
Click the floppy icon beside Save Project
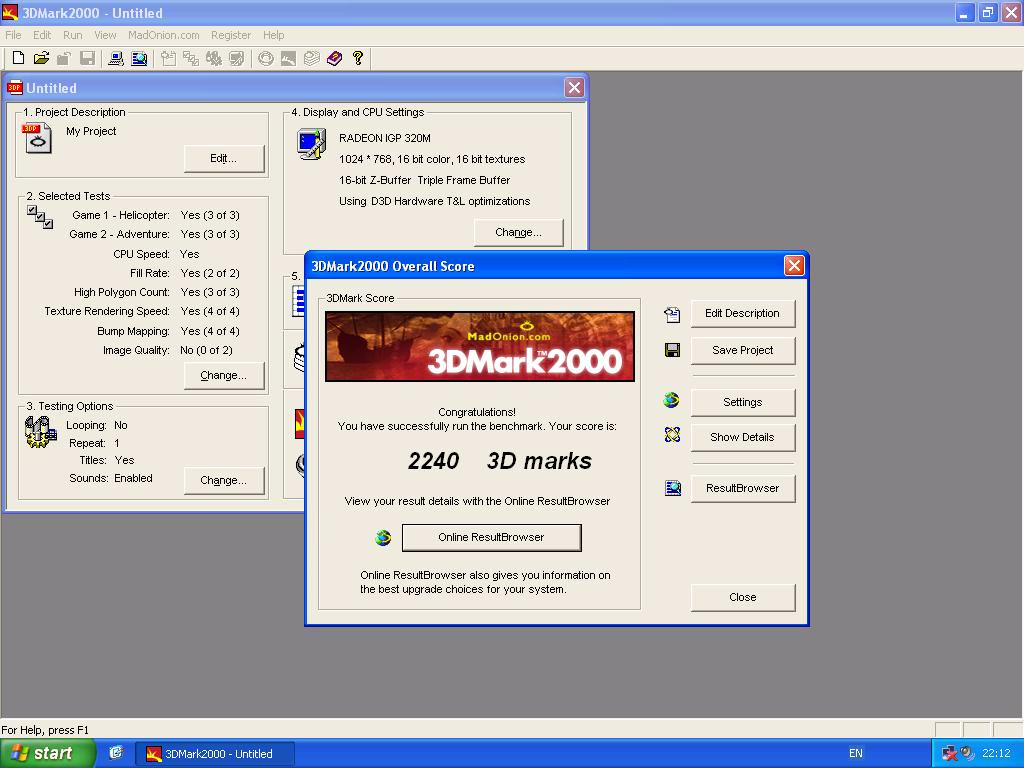pyautogui.click(x=672, y=350)
